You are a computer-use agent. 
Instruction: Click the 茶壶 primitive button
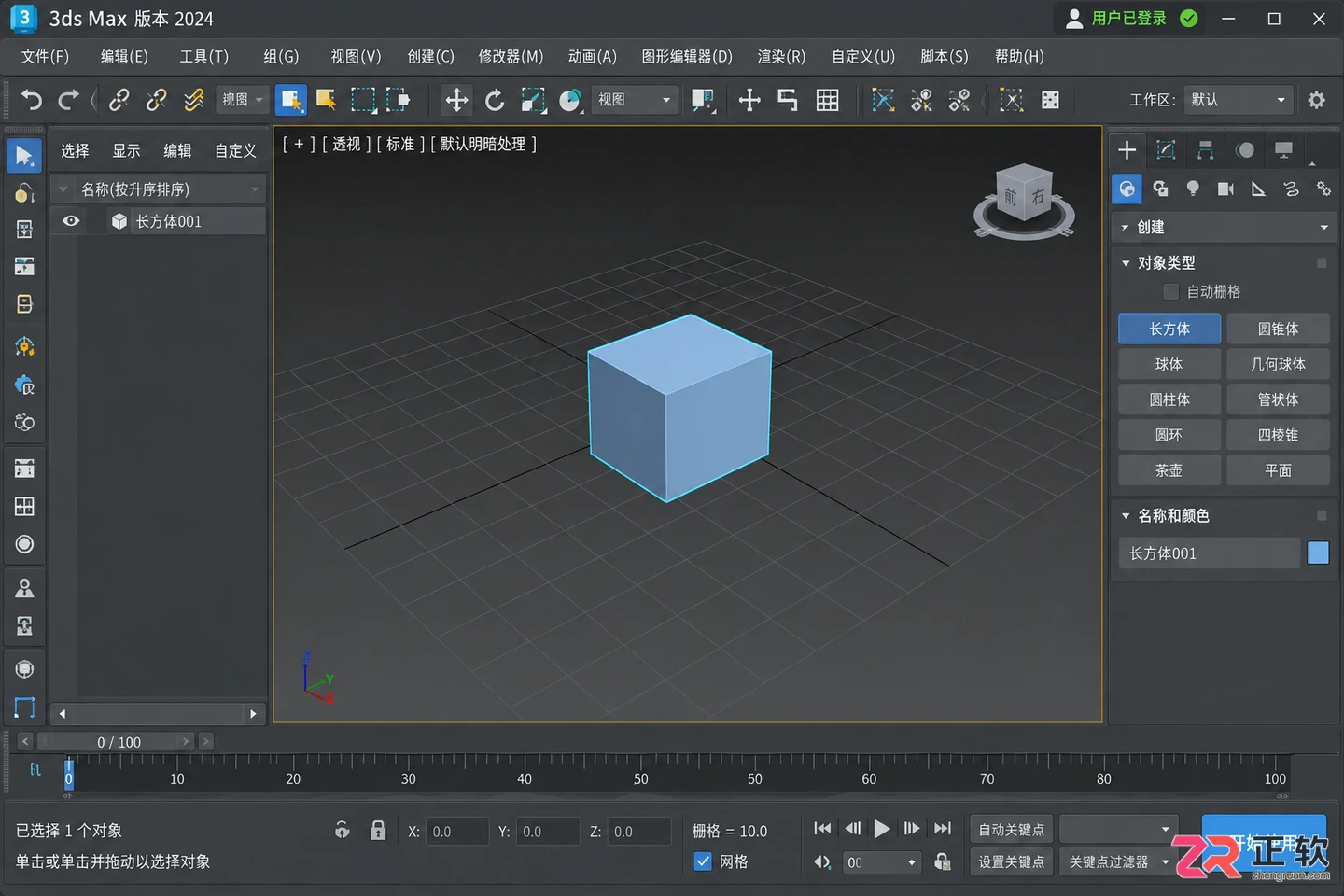click(x=1169, y=470)
